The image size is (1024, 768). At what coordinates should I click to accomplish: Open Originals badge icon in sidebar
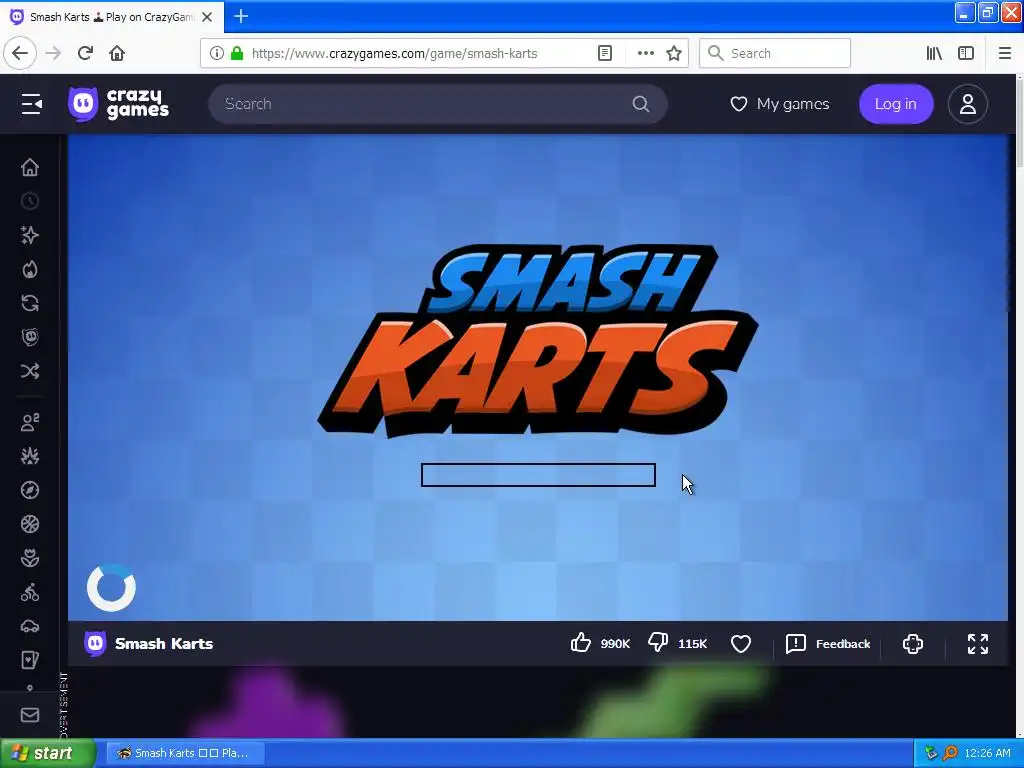pyautogui.click(x=30, y=337)
